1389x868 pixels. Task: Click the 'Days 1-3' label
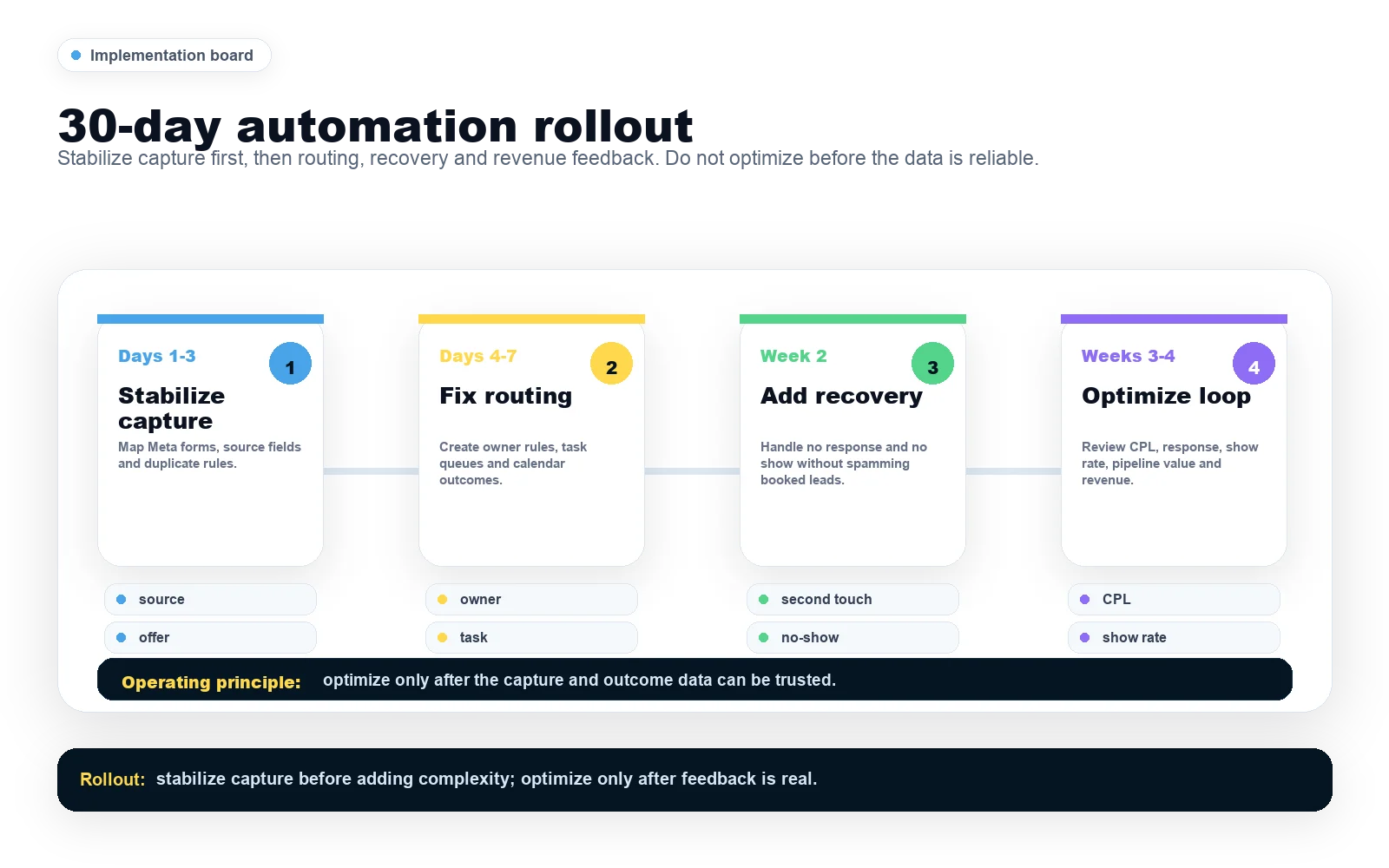tap(157, 356)
